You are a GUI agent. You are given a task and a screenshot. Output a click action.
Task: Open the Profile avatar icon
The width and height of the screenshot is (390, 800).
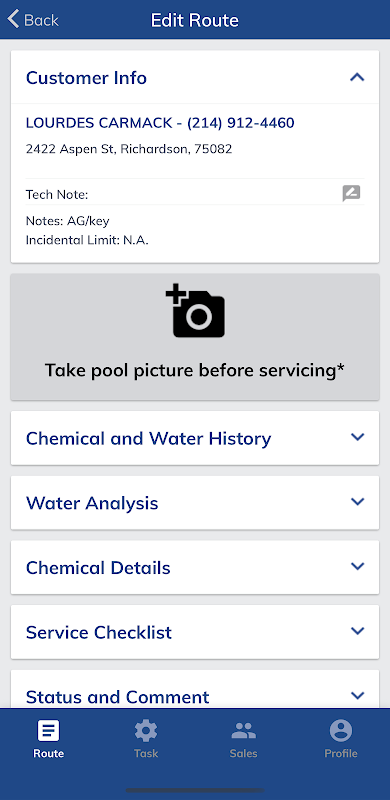[x=341, y=731]
